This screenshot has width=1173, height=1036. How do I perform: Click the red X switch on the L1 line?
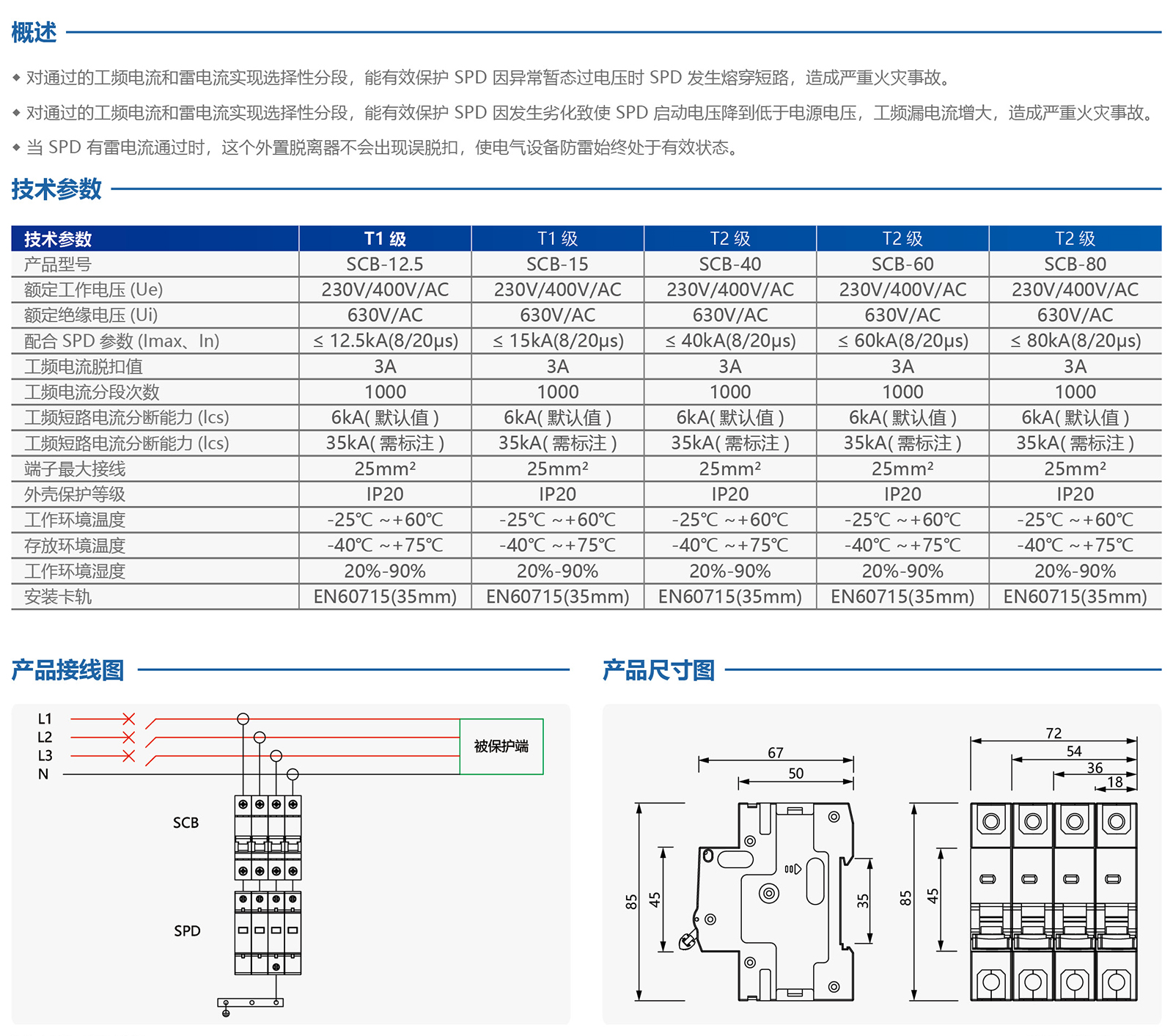coord(128,719)
